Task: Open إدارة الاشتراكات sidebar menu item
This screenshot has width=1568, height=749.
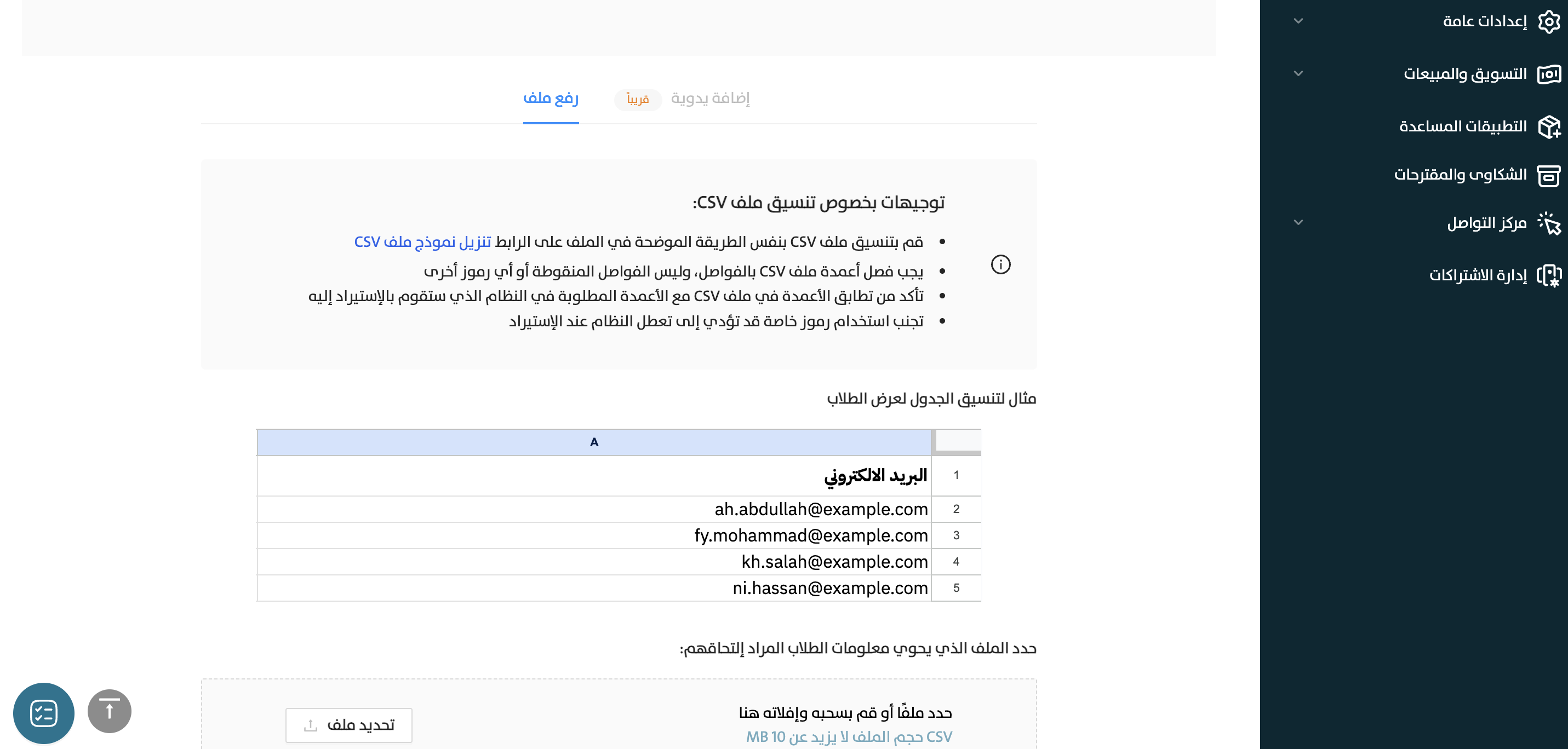Action: point(1477,275)
